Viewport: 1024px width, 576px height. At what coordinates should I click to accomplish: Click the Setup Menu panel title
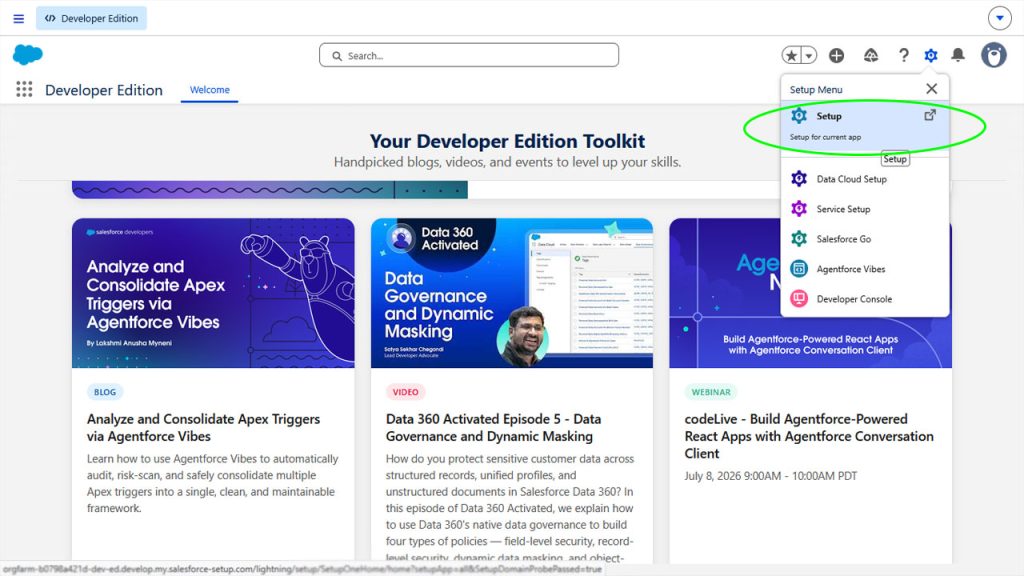816,89
